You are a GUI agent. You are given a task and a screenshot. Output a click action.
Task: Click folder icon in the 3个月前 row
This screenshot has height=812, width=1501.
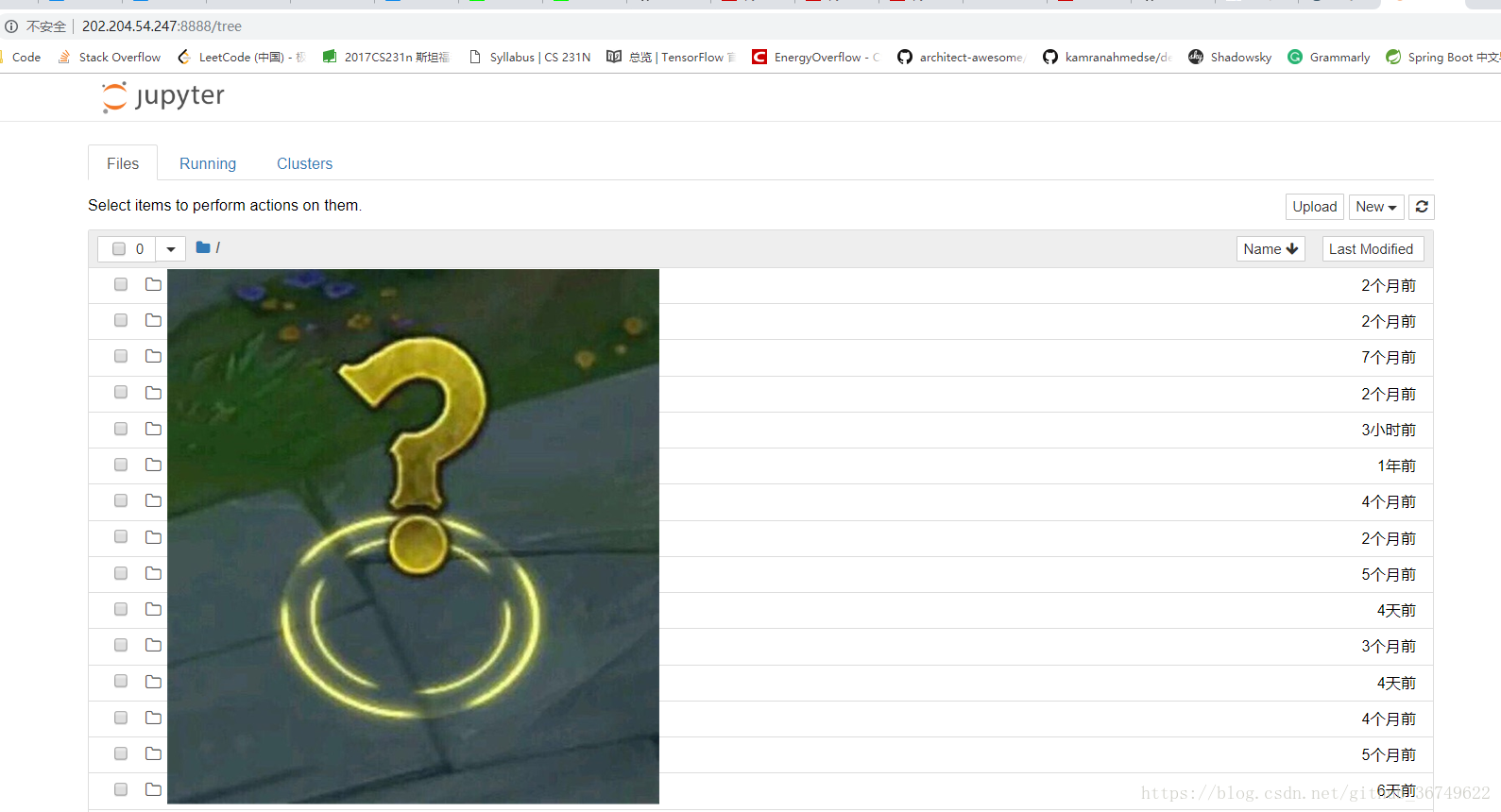(x=153, y=645)
